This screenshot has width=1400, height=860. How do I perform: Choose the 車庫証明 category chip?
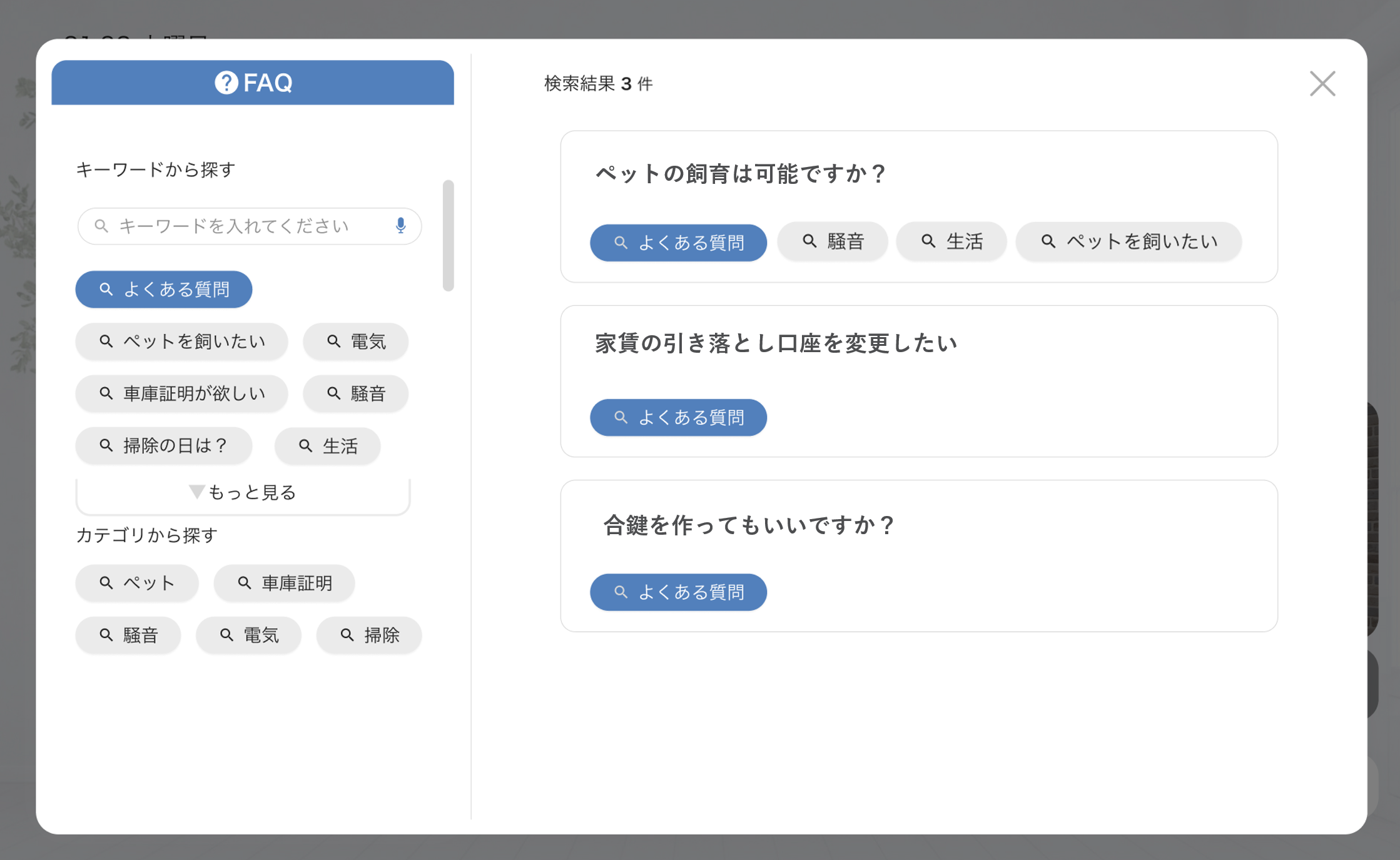[x=284, y=583]
